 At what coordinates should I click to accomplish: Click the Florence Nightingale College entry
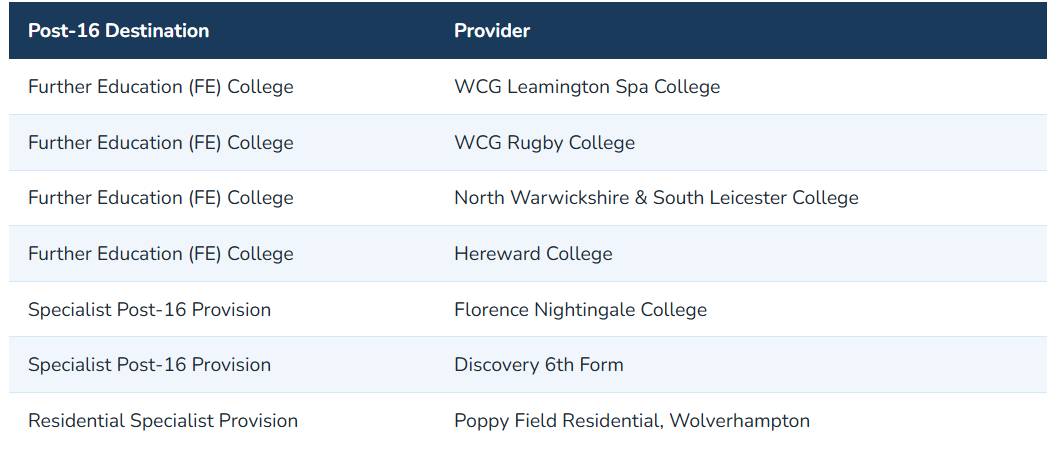[580, 310]
